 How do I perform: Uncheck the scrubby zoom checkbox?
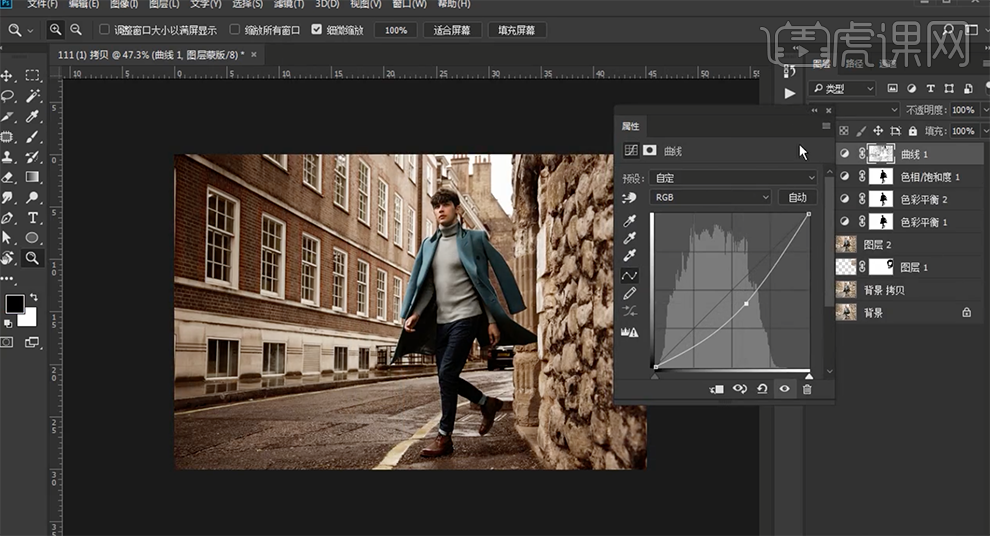[317, 30]
